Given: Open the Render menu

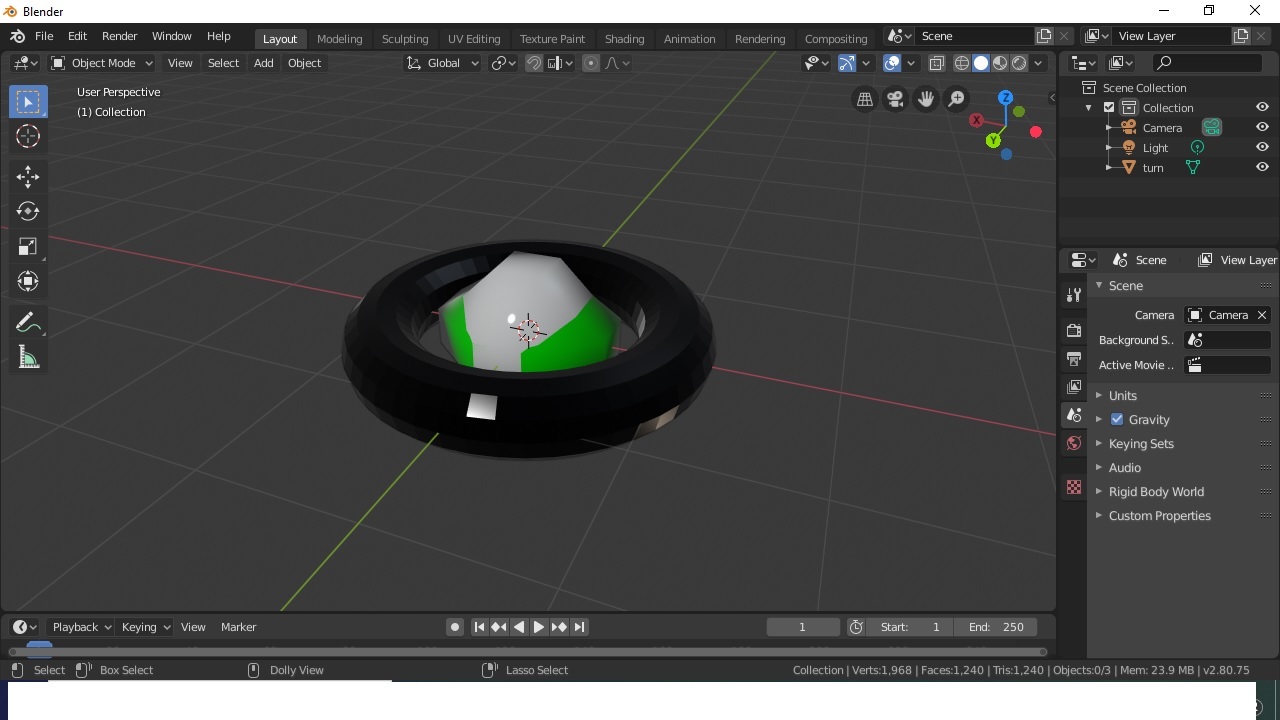Looking at the screenshot, I should click(x=119, y=36).
